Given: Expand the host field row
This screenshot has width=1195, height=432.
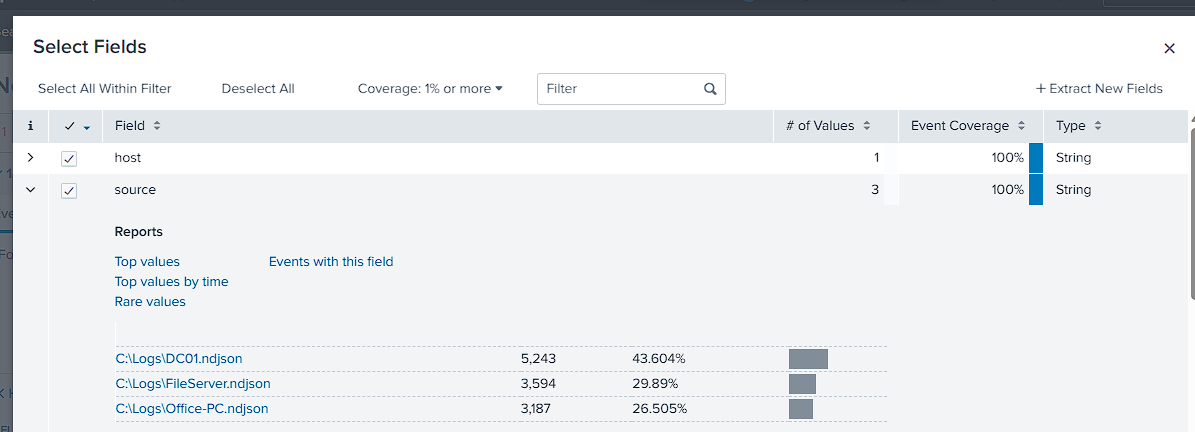Looking at the screenshot, I should [30, 158].
